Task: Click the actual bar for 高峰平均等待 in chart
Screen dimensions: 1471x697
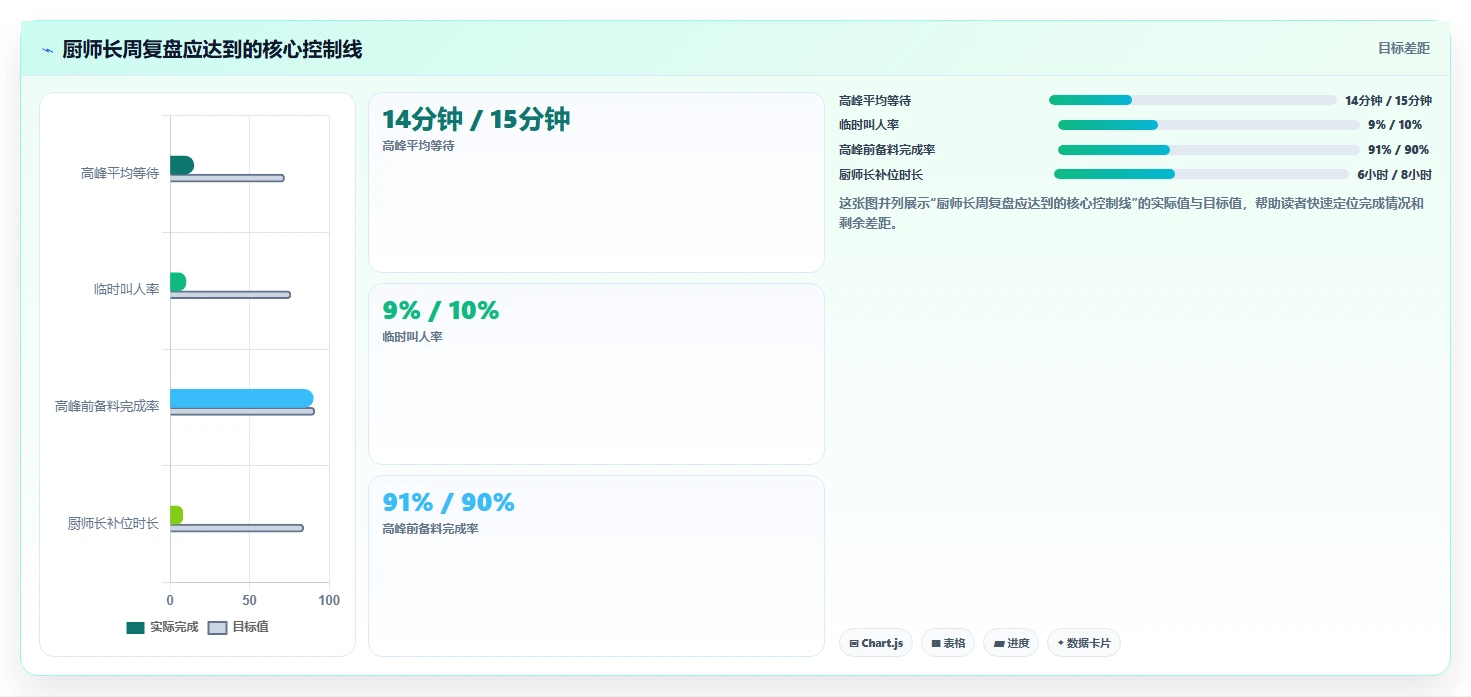Action: [x=182, y=165]
